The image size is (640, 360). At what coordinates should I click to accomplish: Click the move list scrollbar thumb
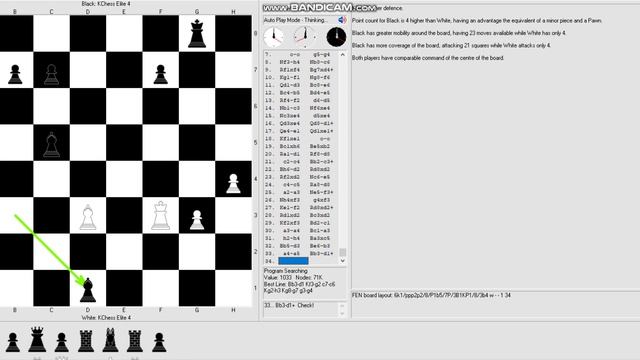(x=342, y=252)
